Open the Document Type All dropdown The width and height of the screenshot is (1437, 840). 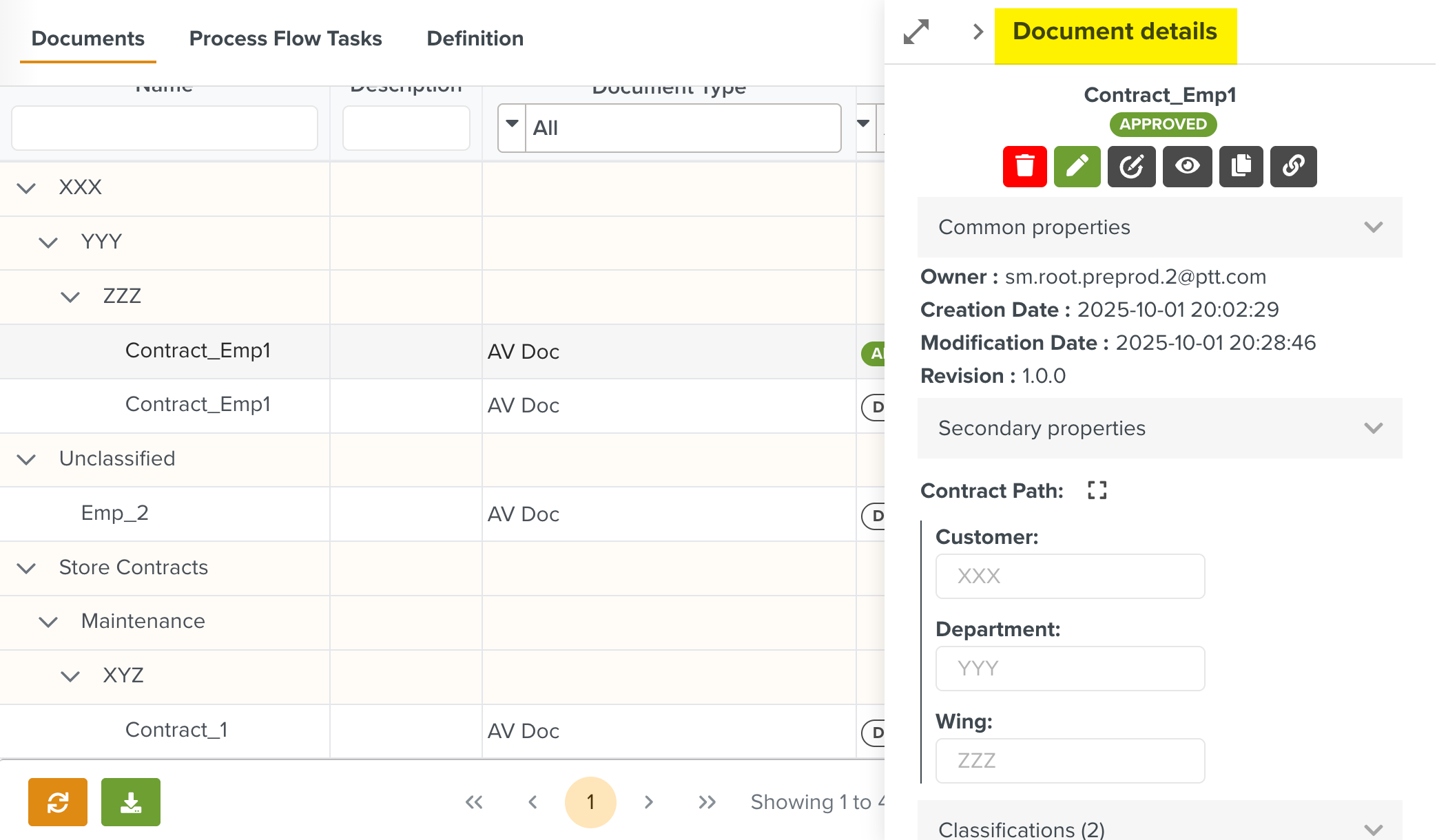(512, 127)
